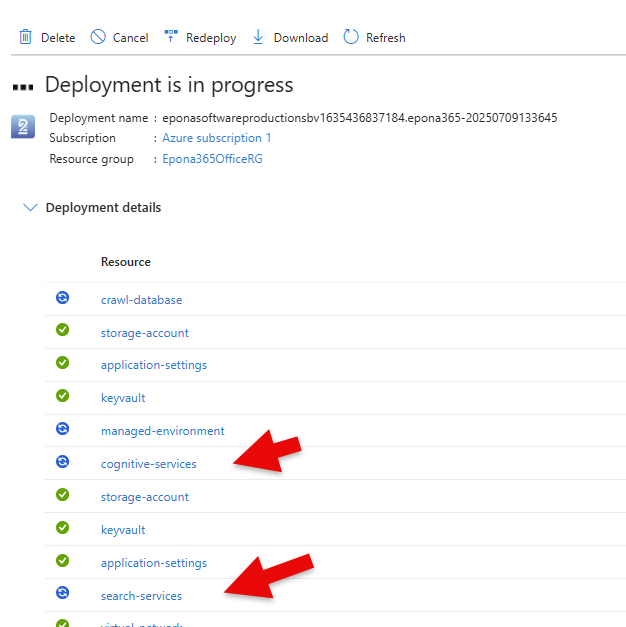Collapse the Deployment details section

point(30,207)
